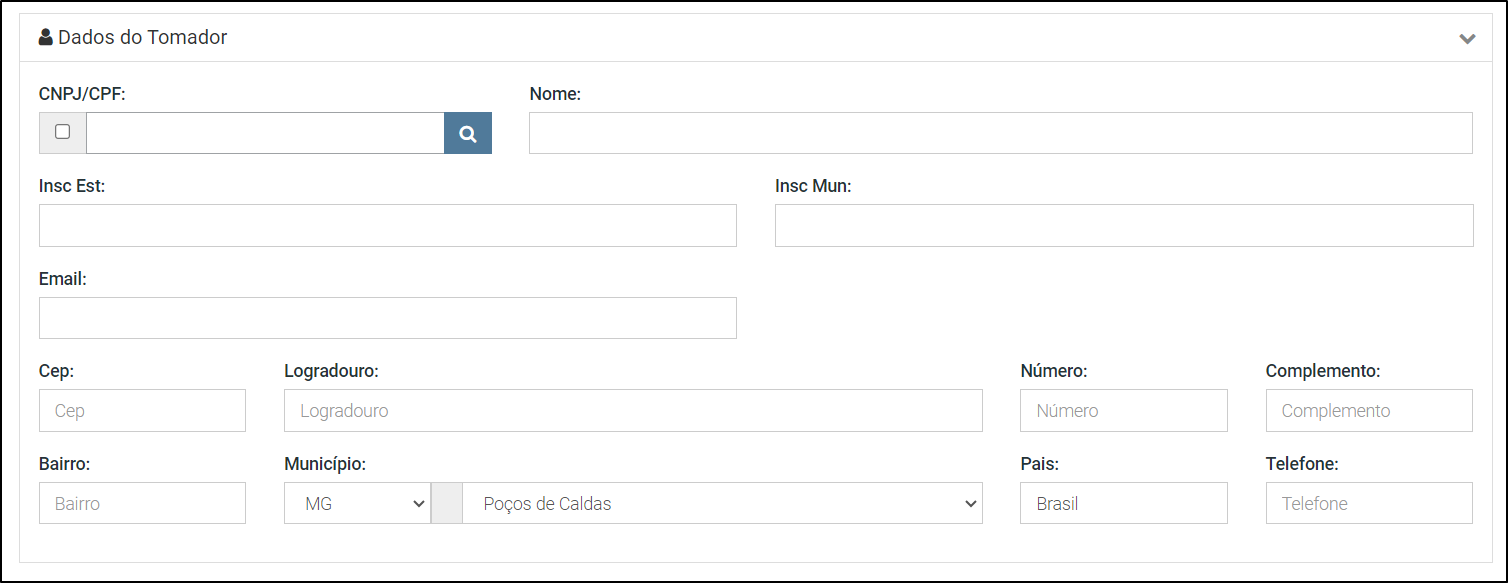Toggle the checkbox beside CNPJ/CPF field
Viewport: 1508px width, 583px height.
tap(63, 132)
